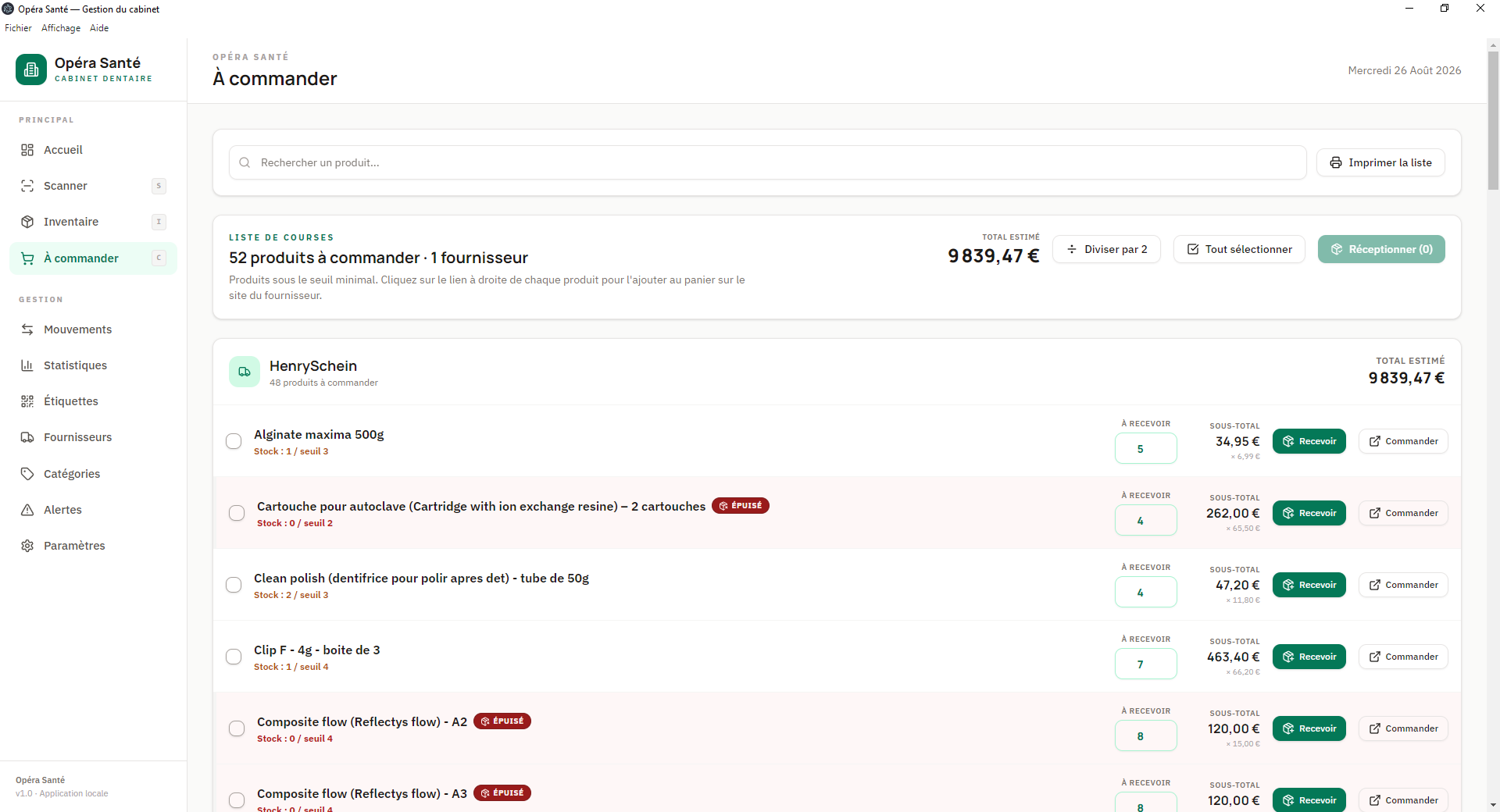The height and width of the screenshot is (812, 1500).
Task: Click the Opéra Santé logo icon
Action: [x=31, y=69]
